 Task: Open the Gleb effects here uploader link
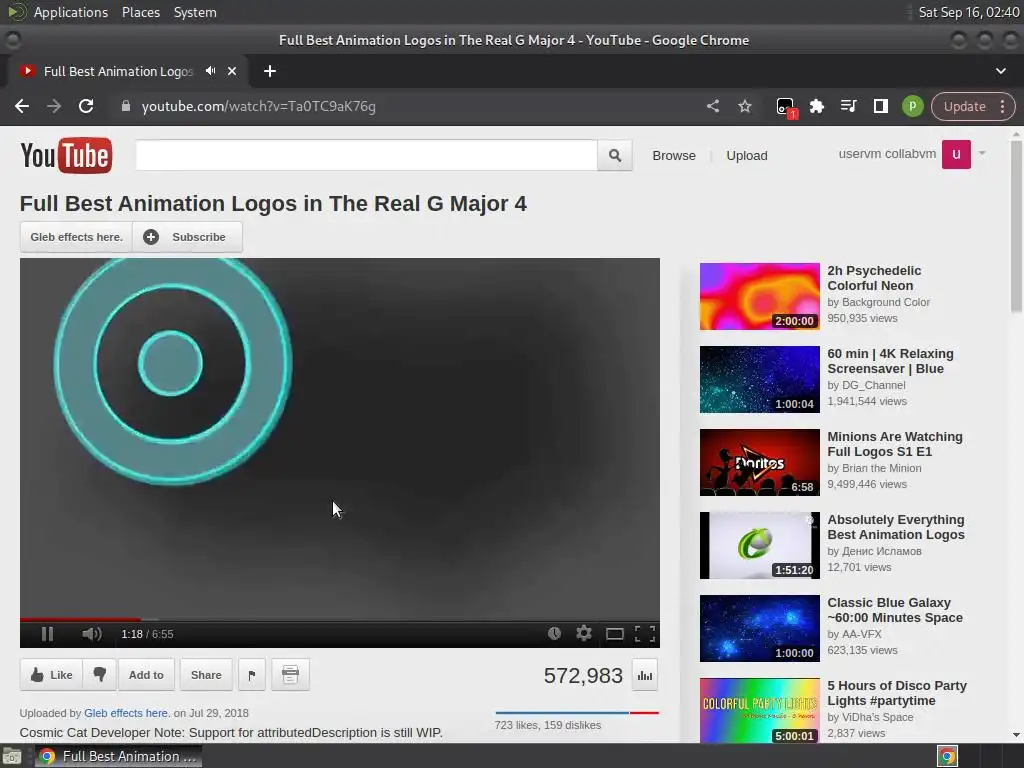[x=126, y=713]
